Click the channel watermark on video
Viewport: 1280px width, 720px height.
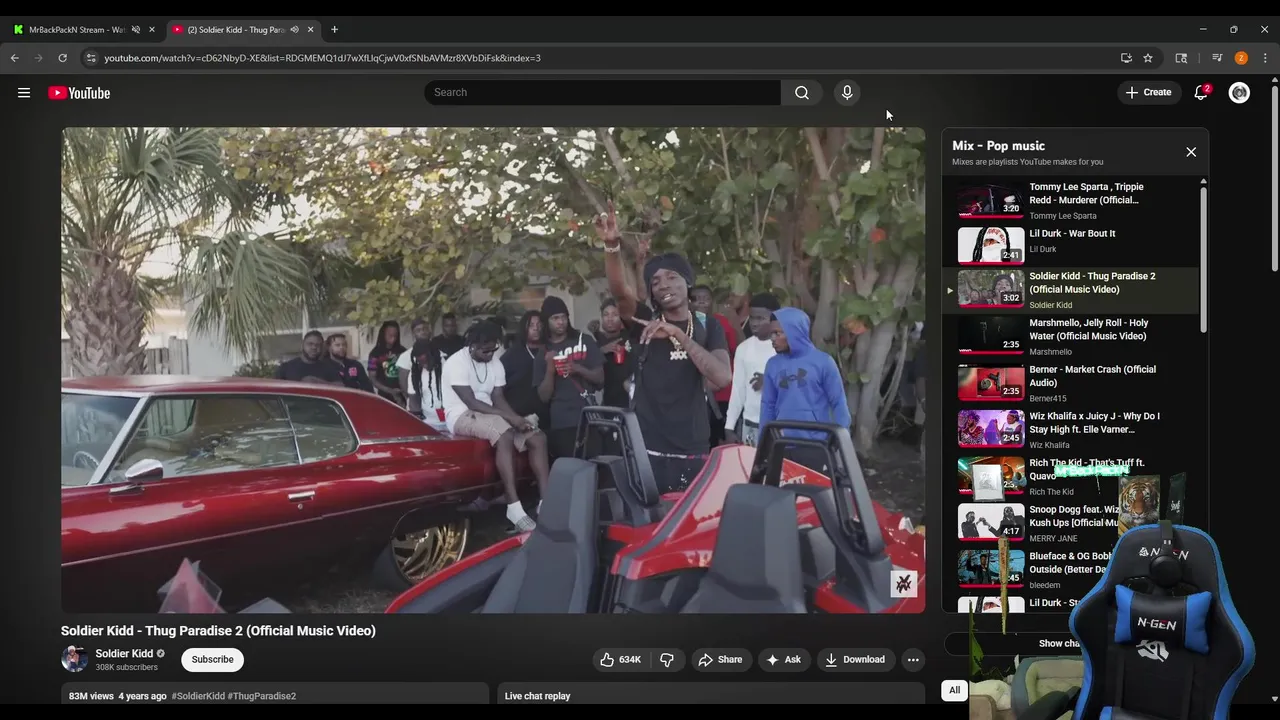coord(904,584)
